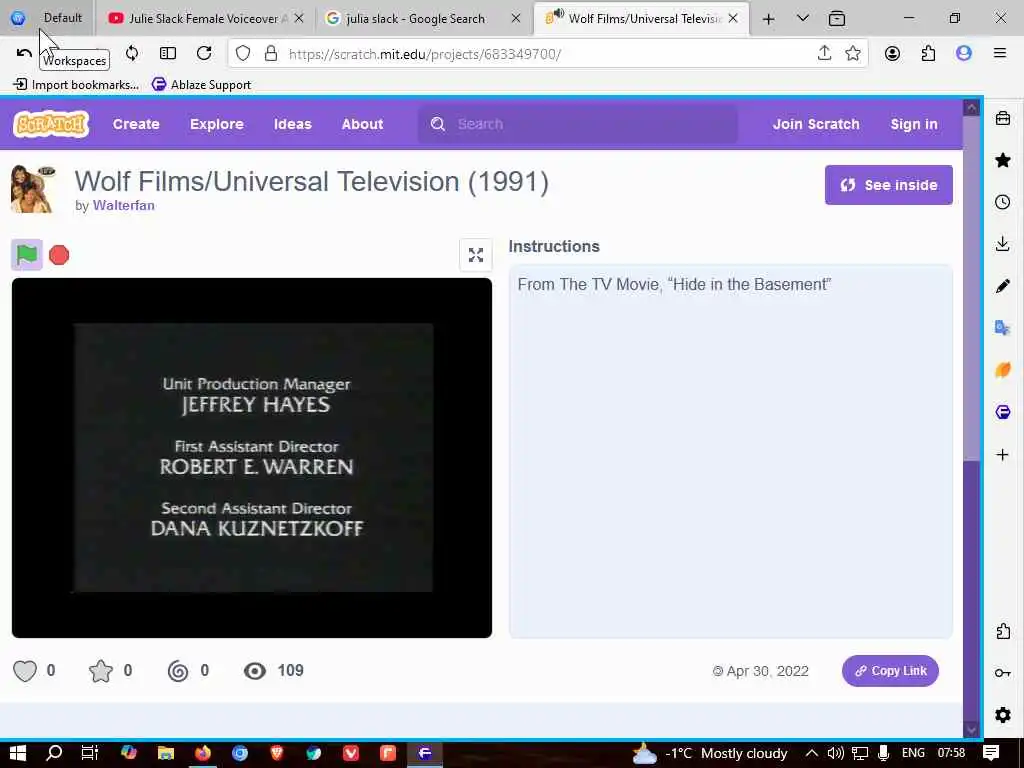Open the taskbar volume speaker icon
The height and width of the screenshot is (768, 1024).
[835, 753]
